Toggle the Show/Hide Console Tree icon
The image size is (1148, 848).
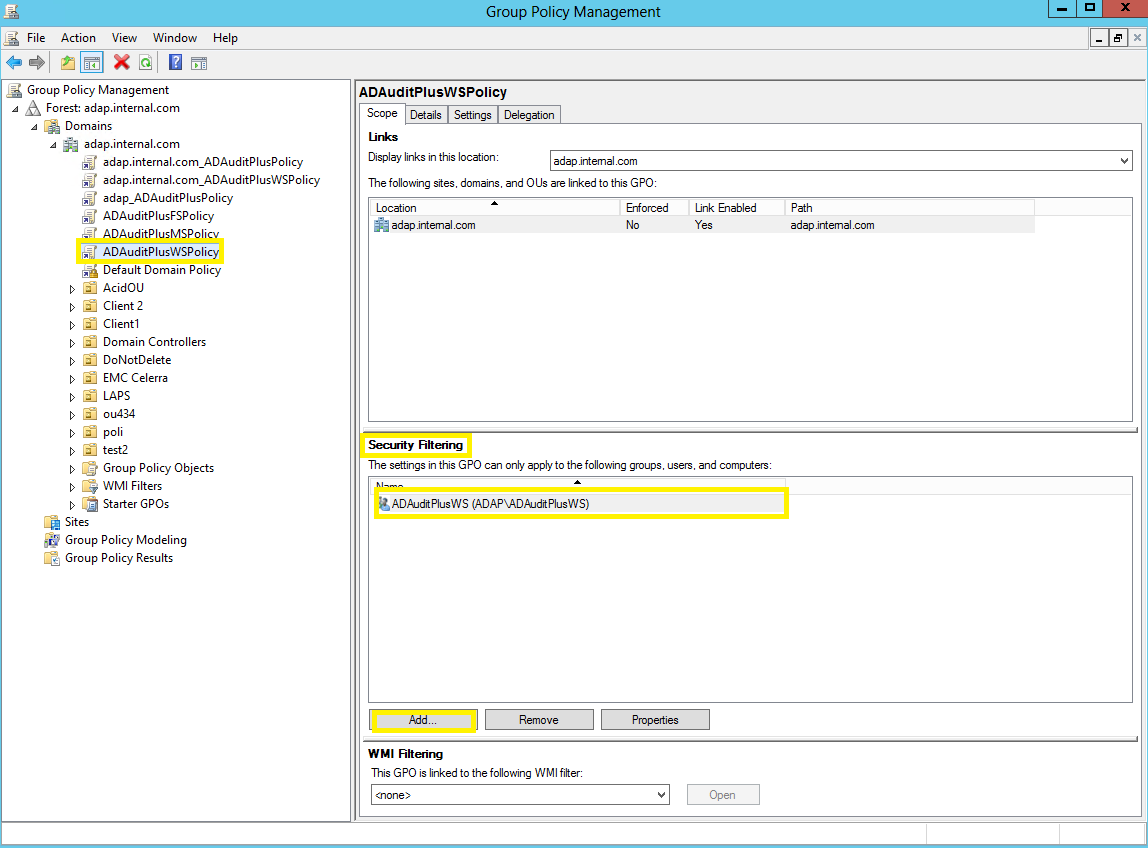92,63
